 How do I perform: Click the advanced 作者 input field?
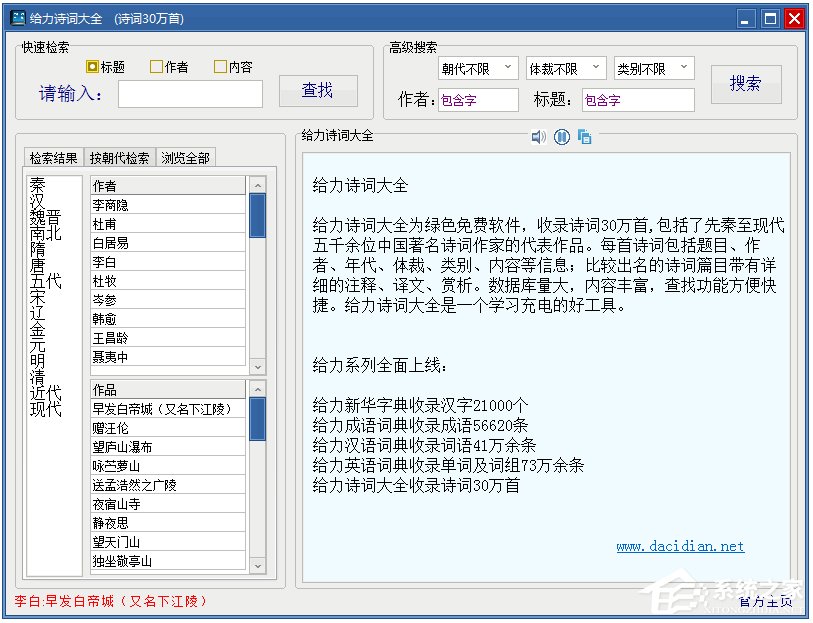pos(478,100)
